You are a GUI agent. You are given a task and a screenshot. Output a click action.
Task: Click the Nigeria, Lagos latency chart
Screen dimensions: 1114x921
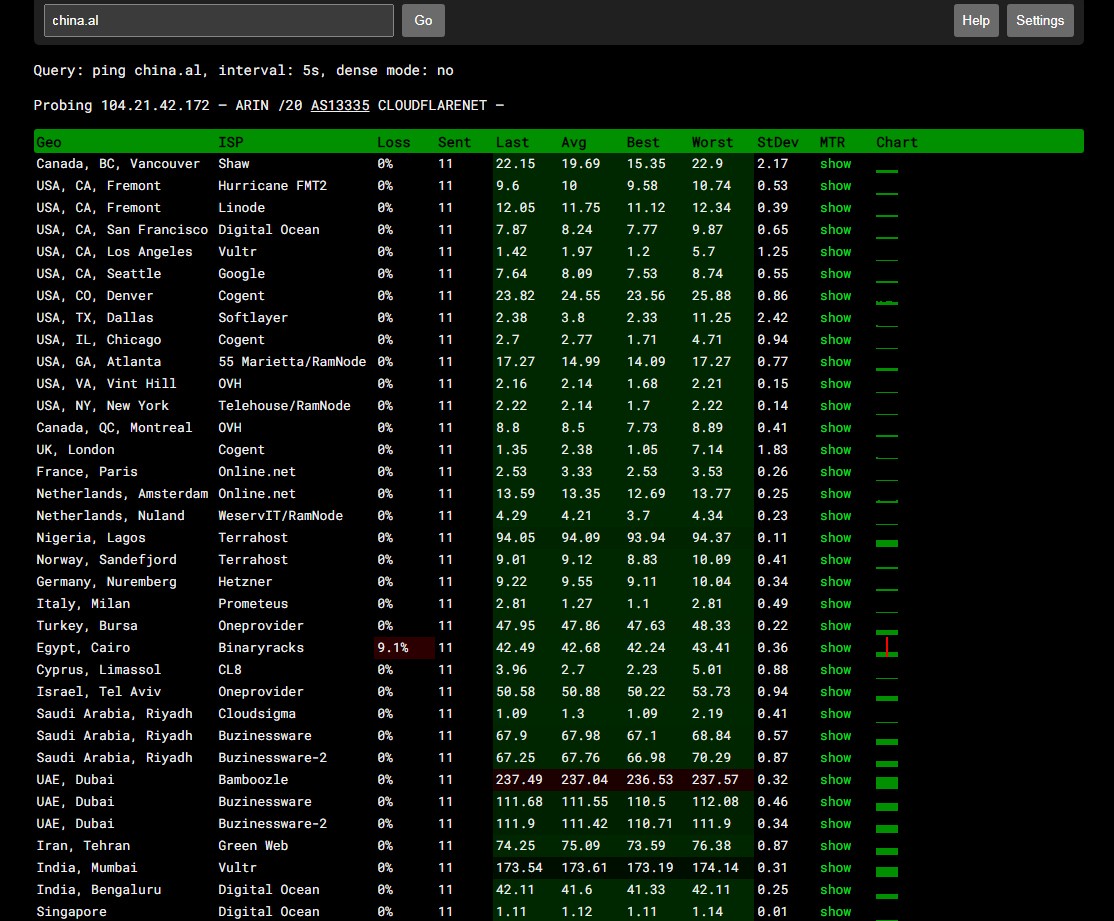887,541
